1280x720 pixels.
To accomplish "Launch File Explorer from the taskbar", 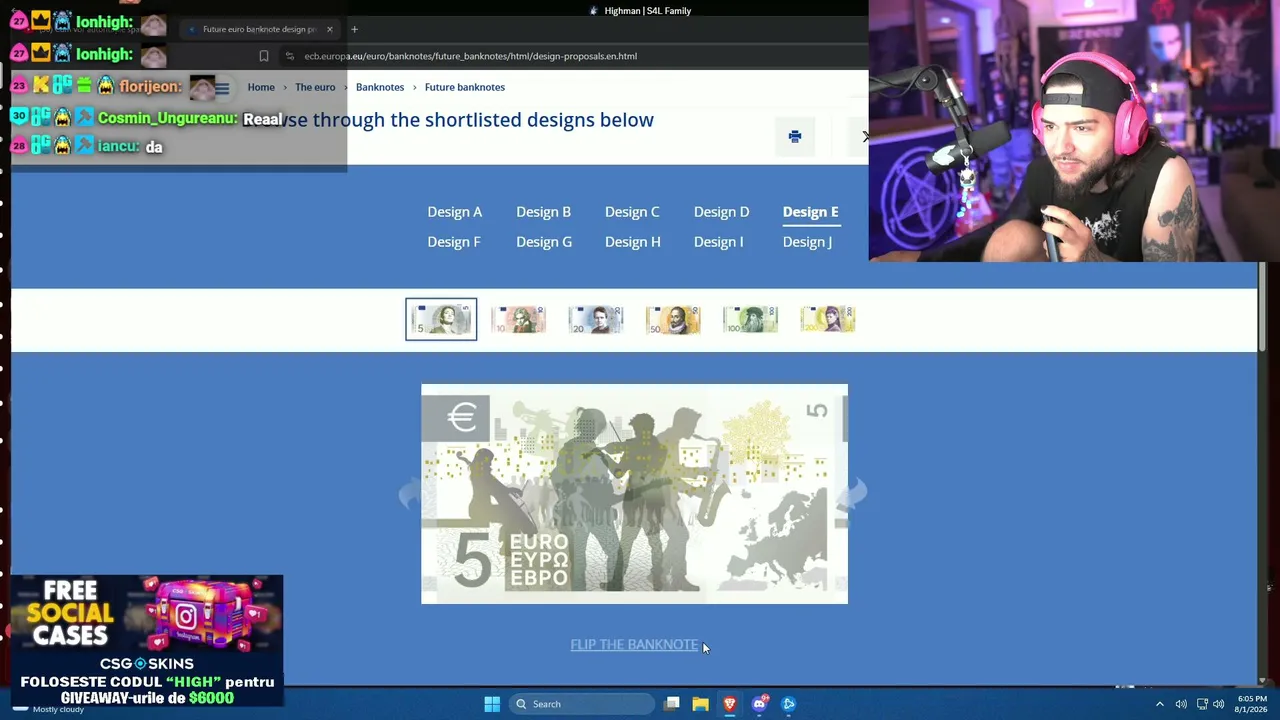I will pos(700,704).
